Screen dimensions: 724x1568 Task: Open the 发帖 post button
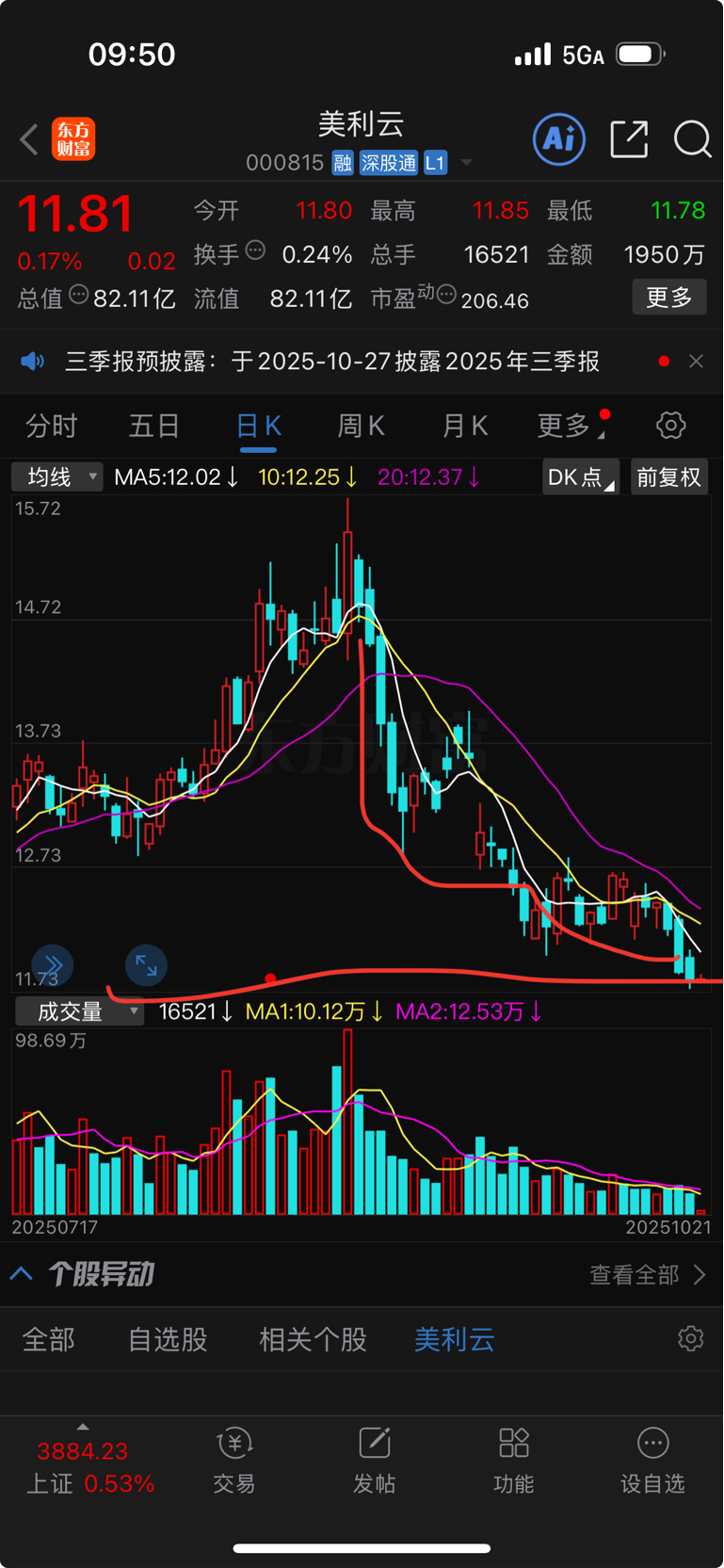(374, 1462)
